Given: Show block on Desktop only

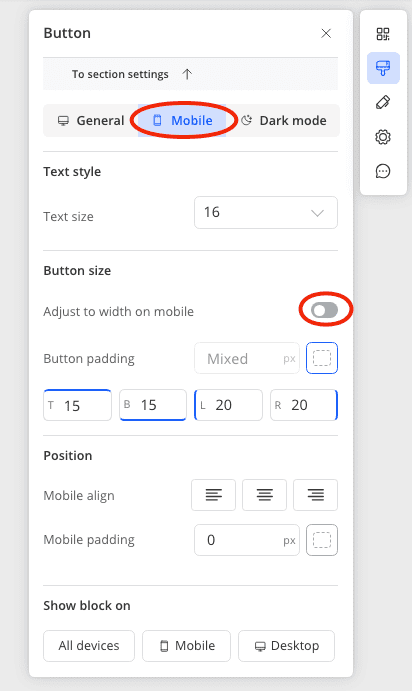Looking at the screenshot, I should (x=286, y=646).
